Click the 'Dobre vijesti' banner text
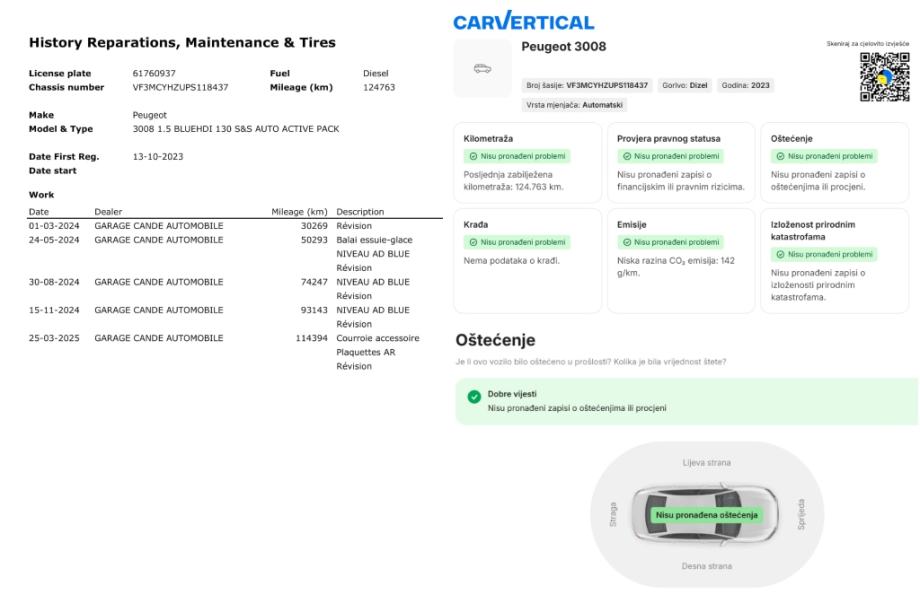The image size is (920, 612). point(512,394)
